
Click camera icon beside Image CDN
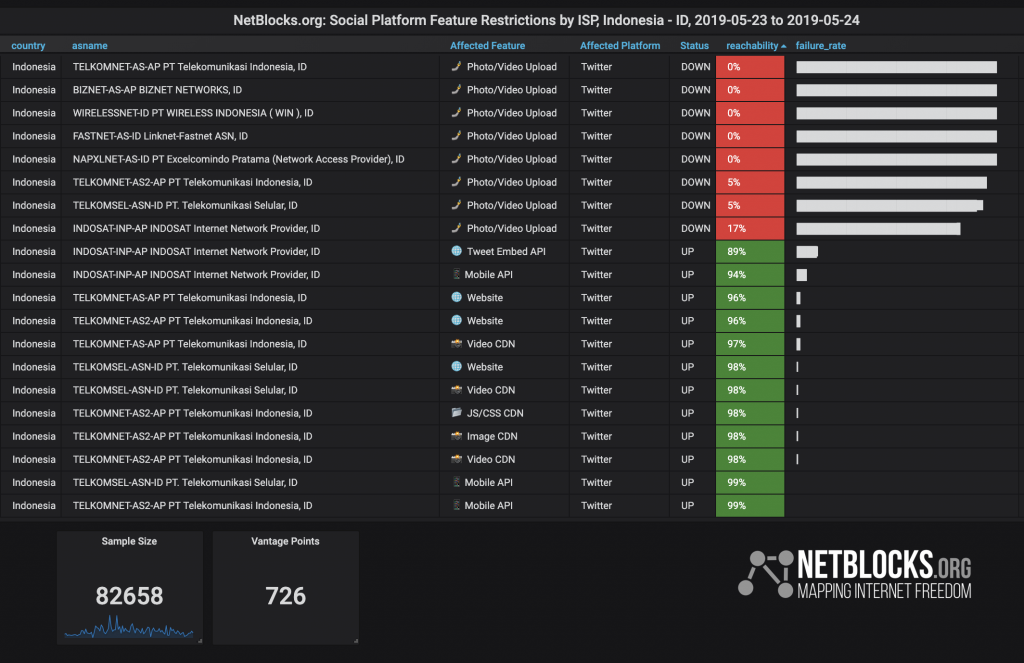[456, 436]
